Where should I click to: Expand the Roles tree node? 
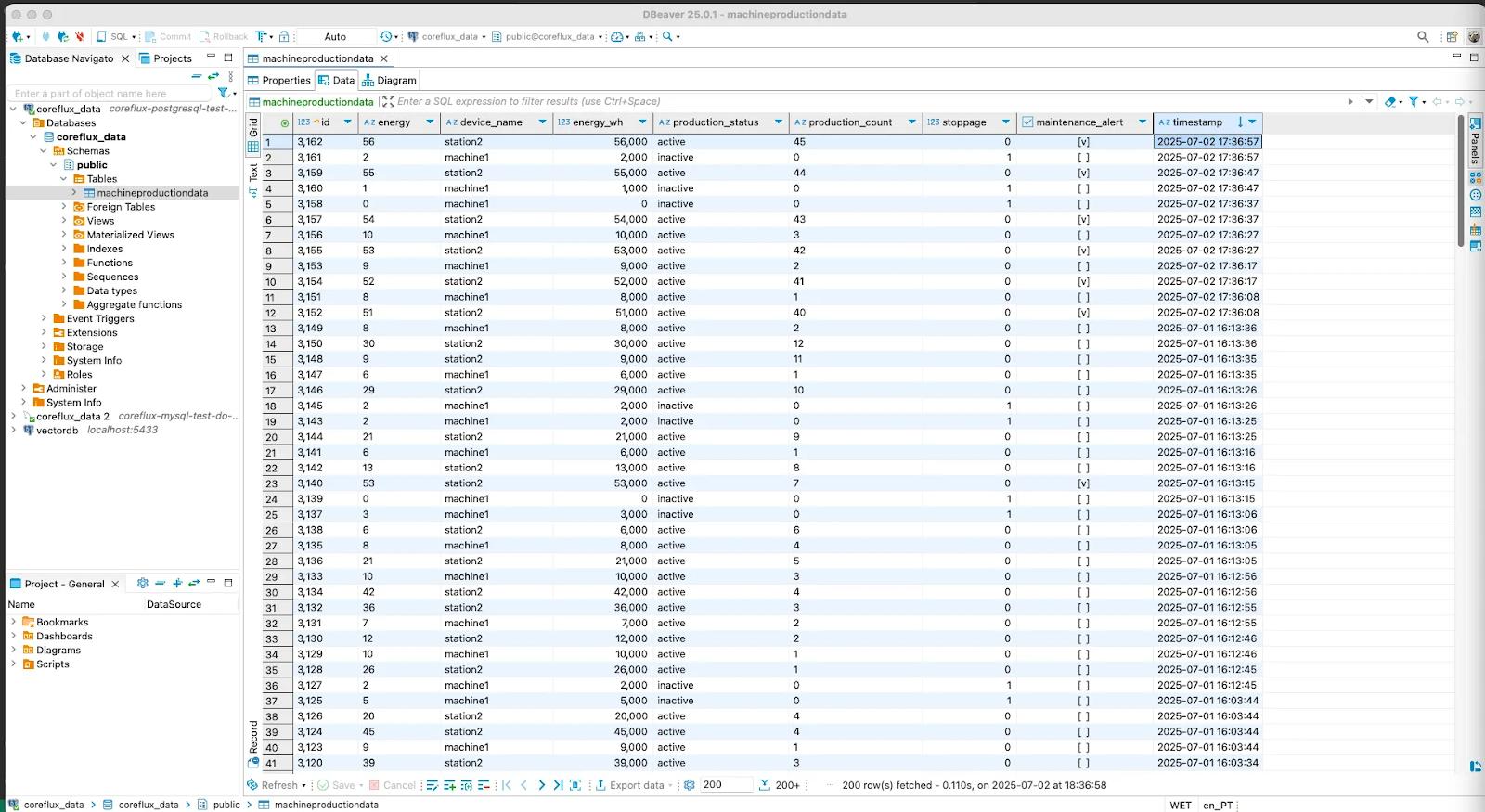(44, 375)
